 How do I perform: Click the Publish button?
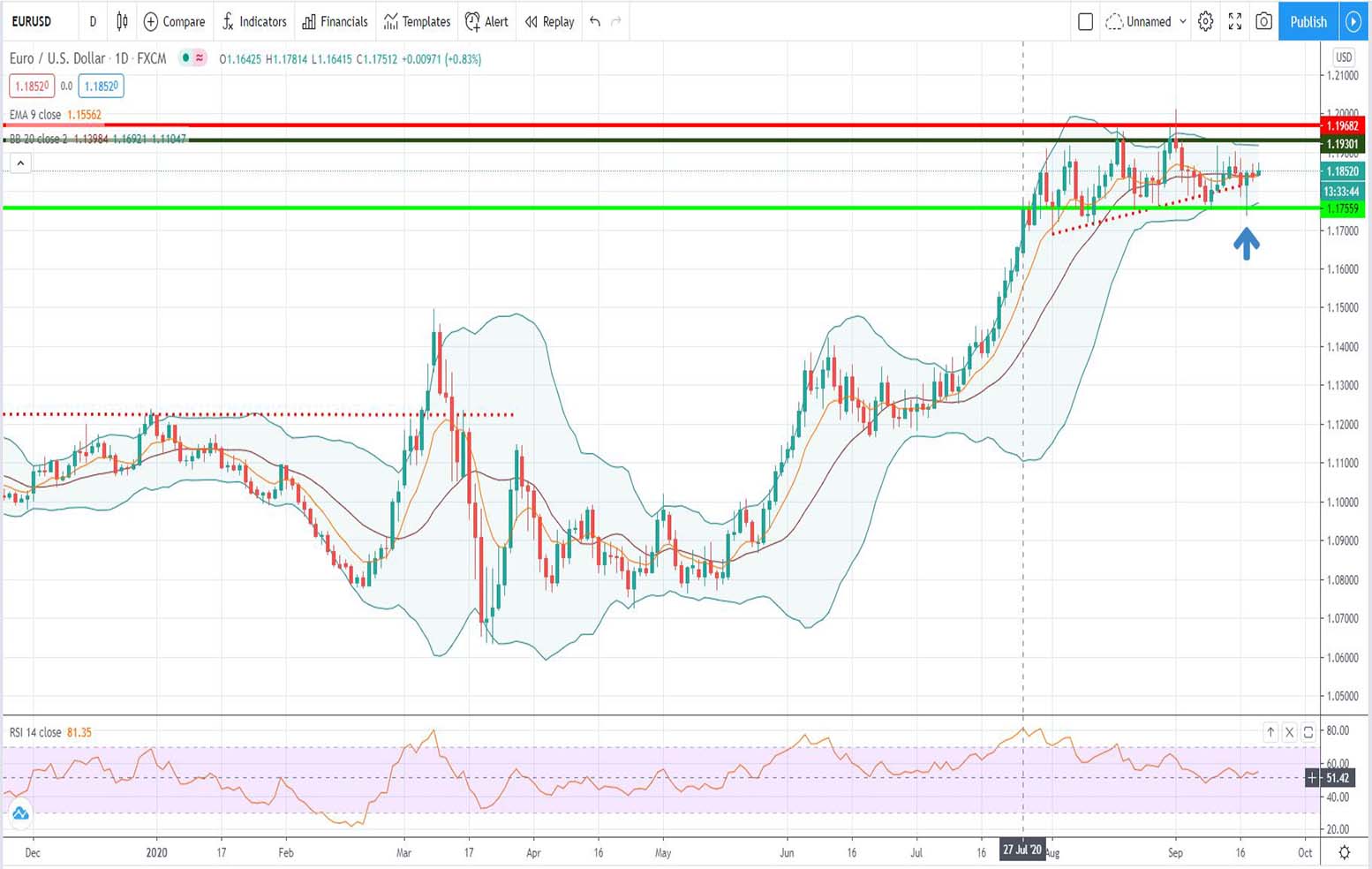pos(1308,21)
